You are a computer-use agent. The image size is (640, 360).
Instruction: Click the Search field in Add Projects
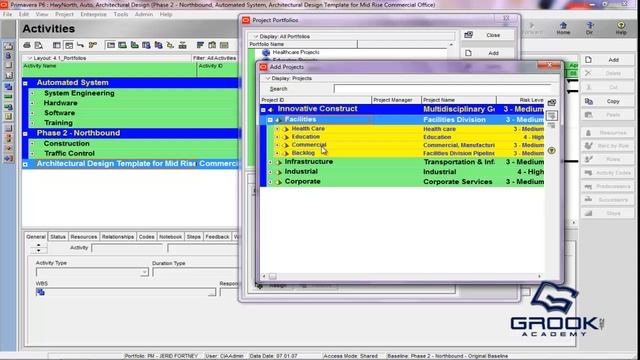pyautogui.click(x=442, y=89)
